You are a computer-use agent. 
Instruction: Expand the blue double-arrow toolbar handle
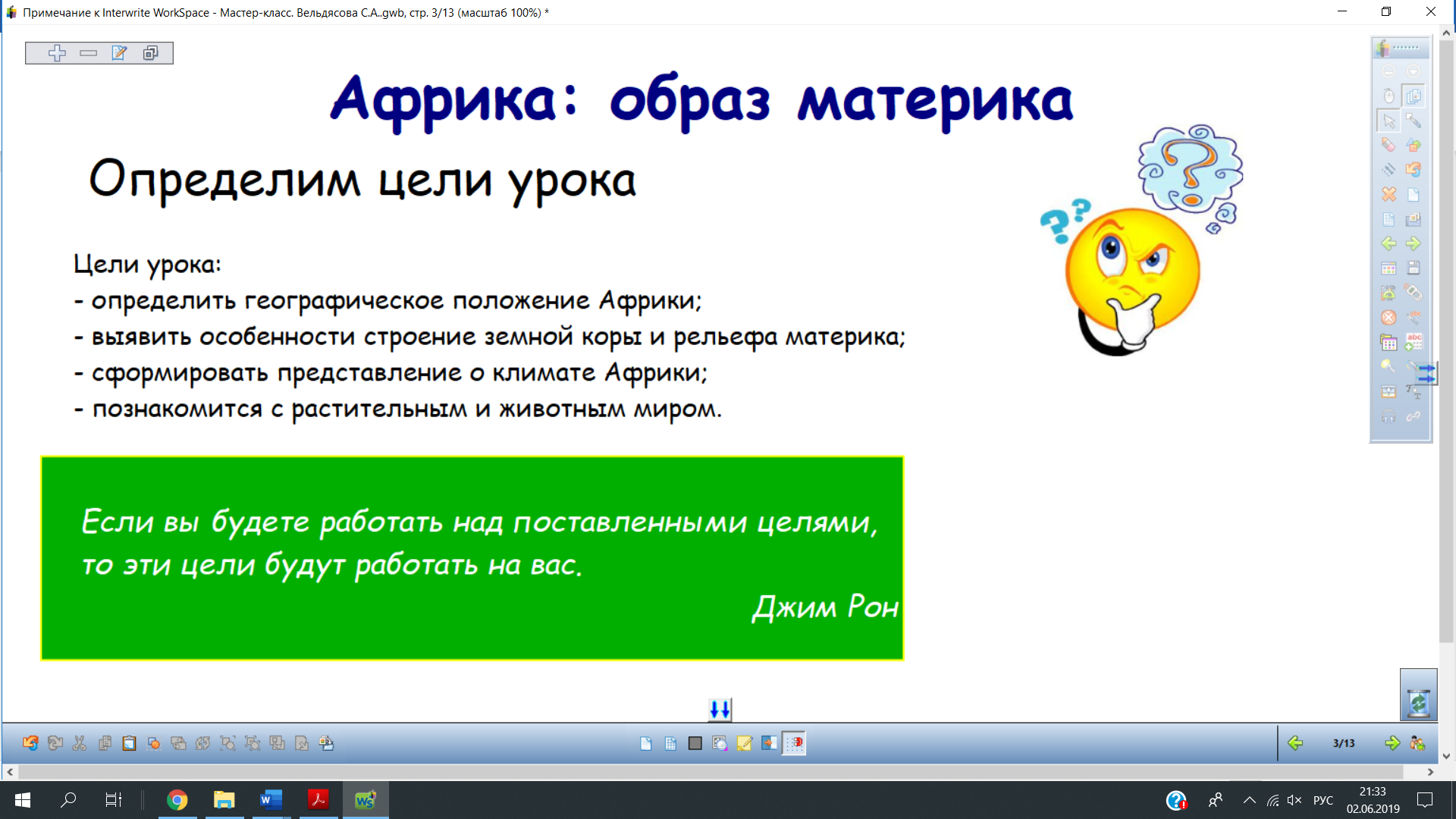point(720,710)
